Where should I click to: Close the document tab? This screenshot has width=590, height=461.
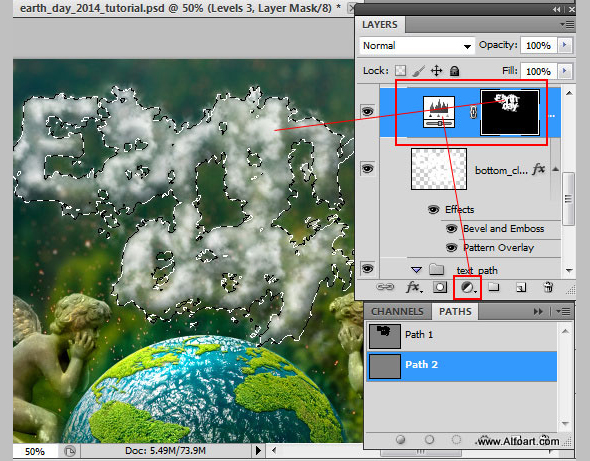click(352, 8)
